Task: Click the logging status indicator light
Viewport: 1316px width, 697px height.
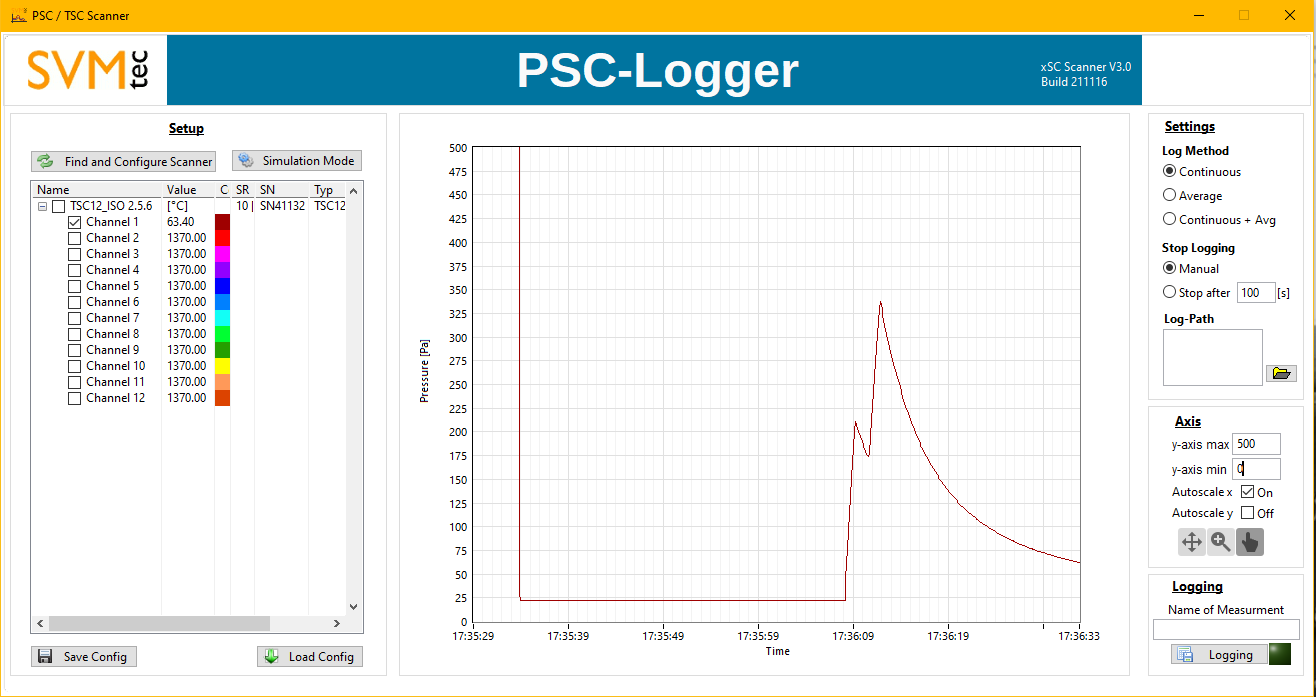Action: 1279,655
